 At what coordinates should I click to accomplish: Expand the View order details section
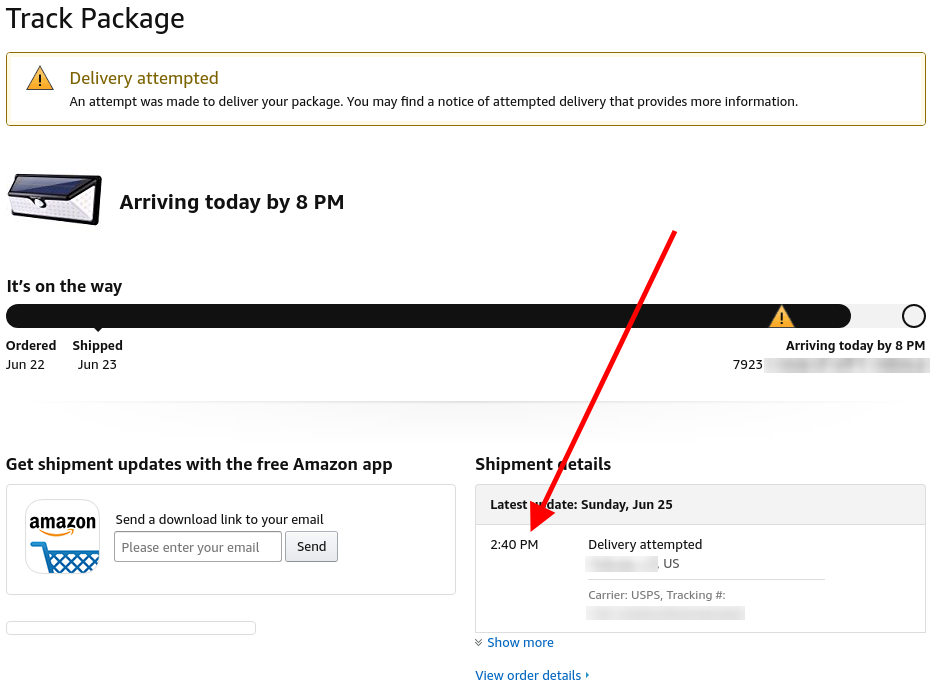tap(528, 675)
